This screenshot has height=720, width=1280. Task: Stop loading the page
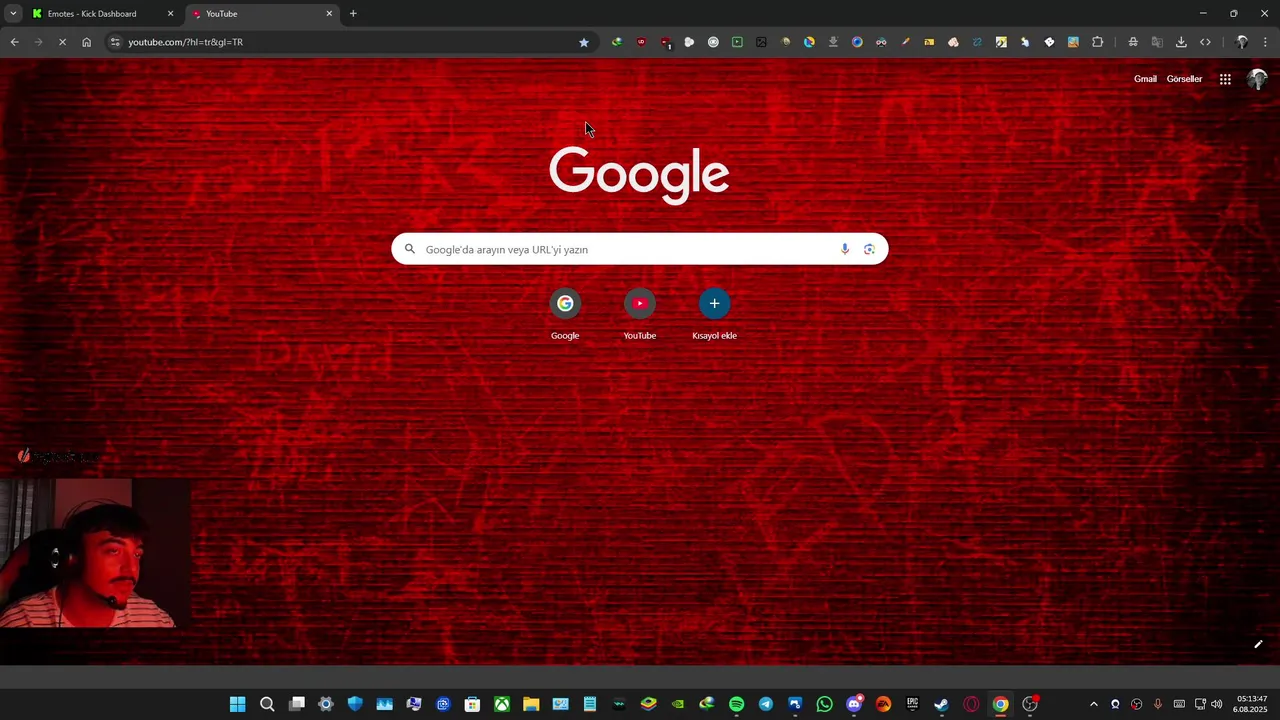pos(62,42)
